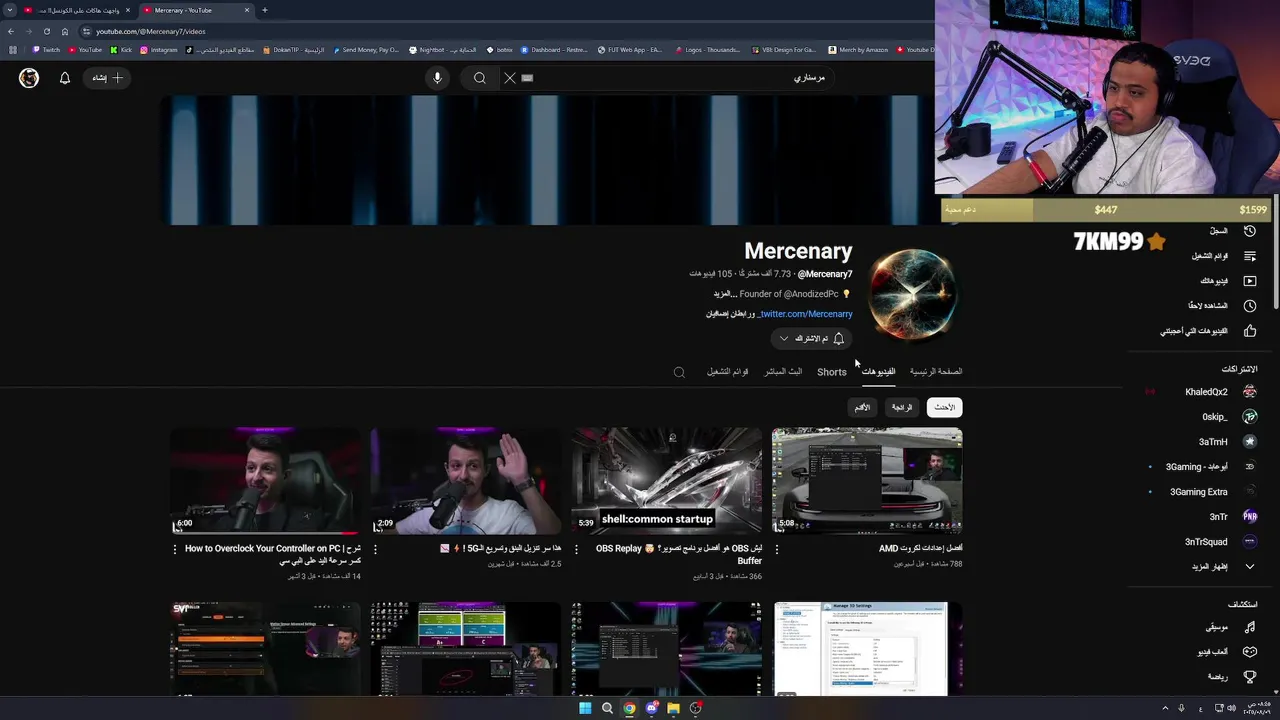Click How to Overclock Your Controller title

[273, 555]
